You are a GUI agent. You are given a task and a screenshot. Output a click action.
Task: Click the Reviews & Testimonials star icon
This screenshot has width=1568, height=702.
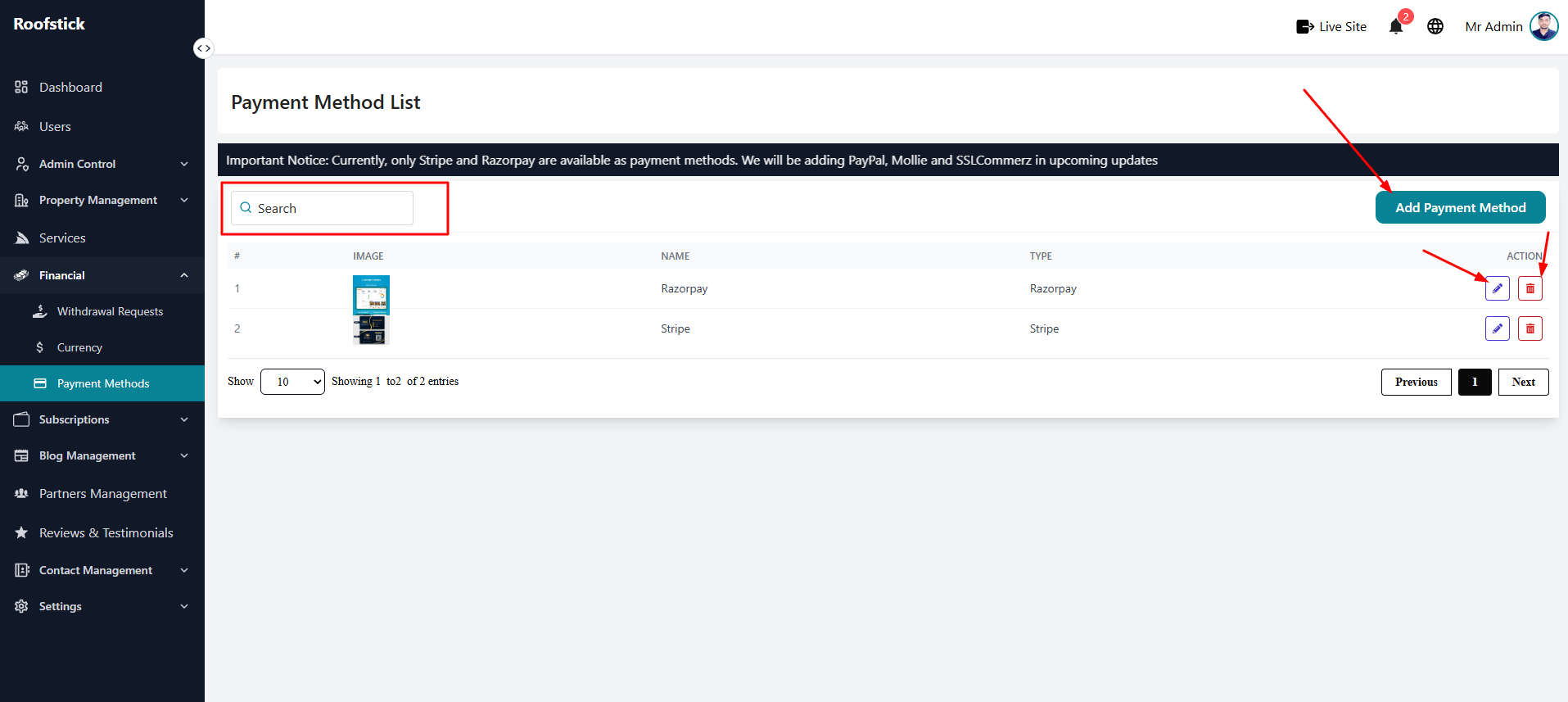click(x=21, y=532)
